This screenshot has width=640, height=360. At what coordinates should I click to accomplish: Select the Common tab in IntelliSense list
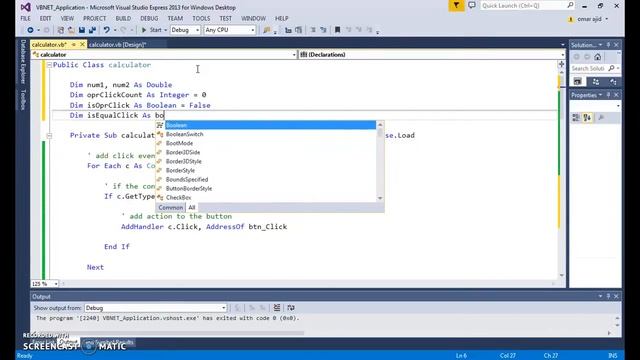click(x=171, y=207)
